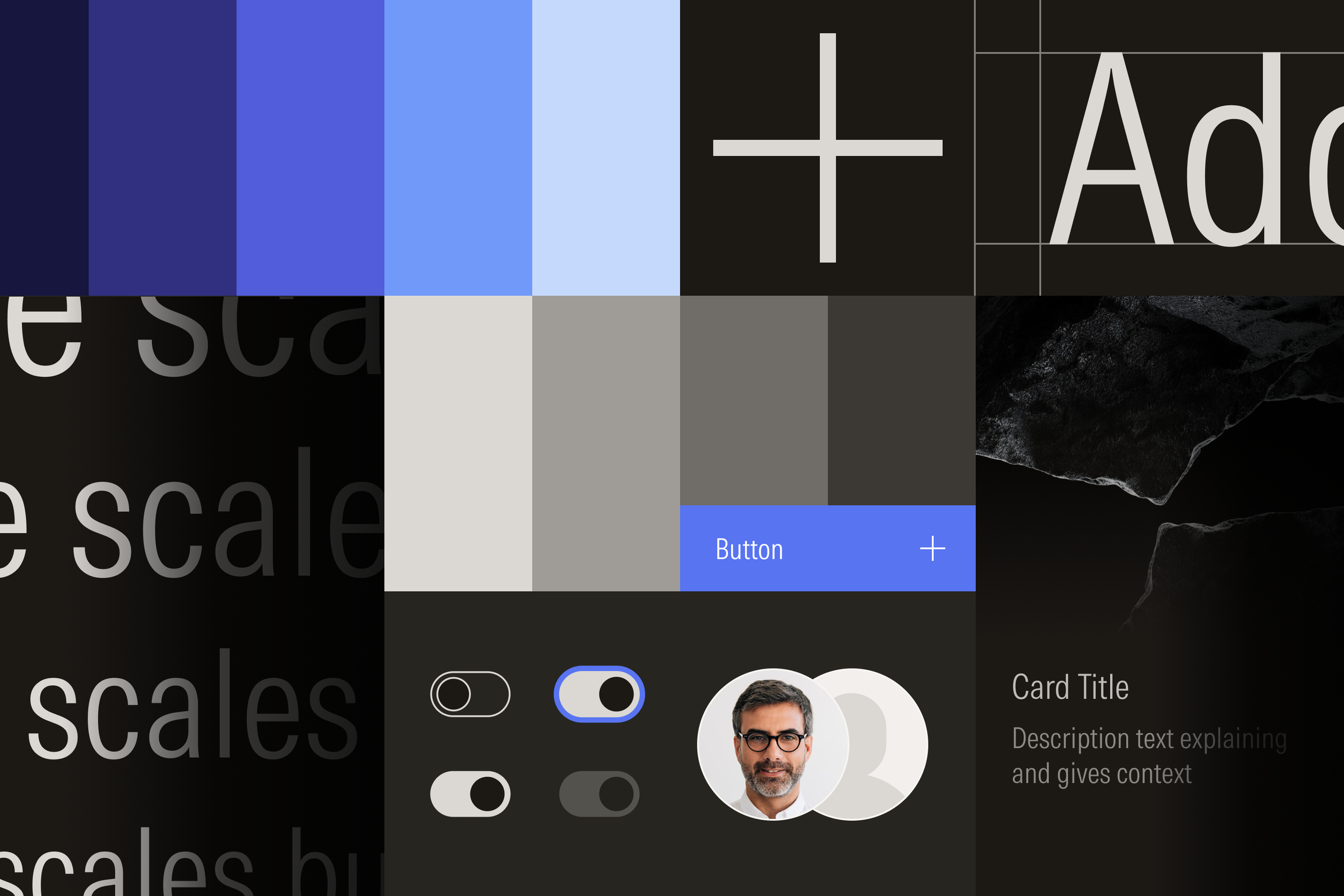
Task: Choose the medium blue-violet swatch
Action: 310,147
